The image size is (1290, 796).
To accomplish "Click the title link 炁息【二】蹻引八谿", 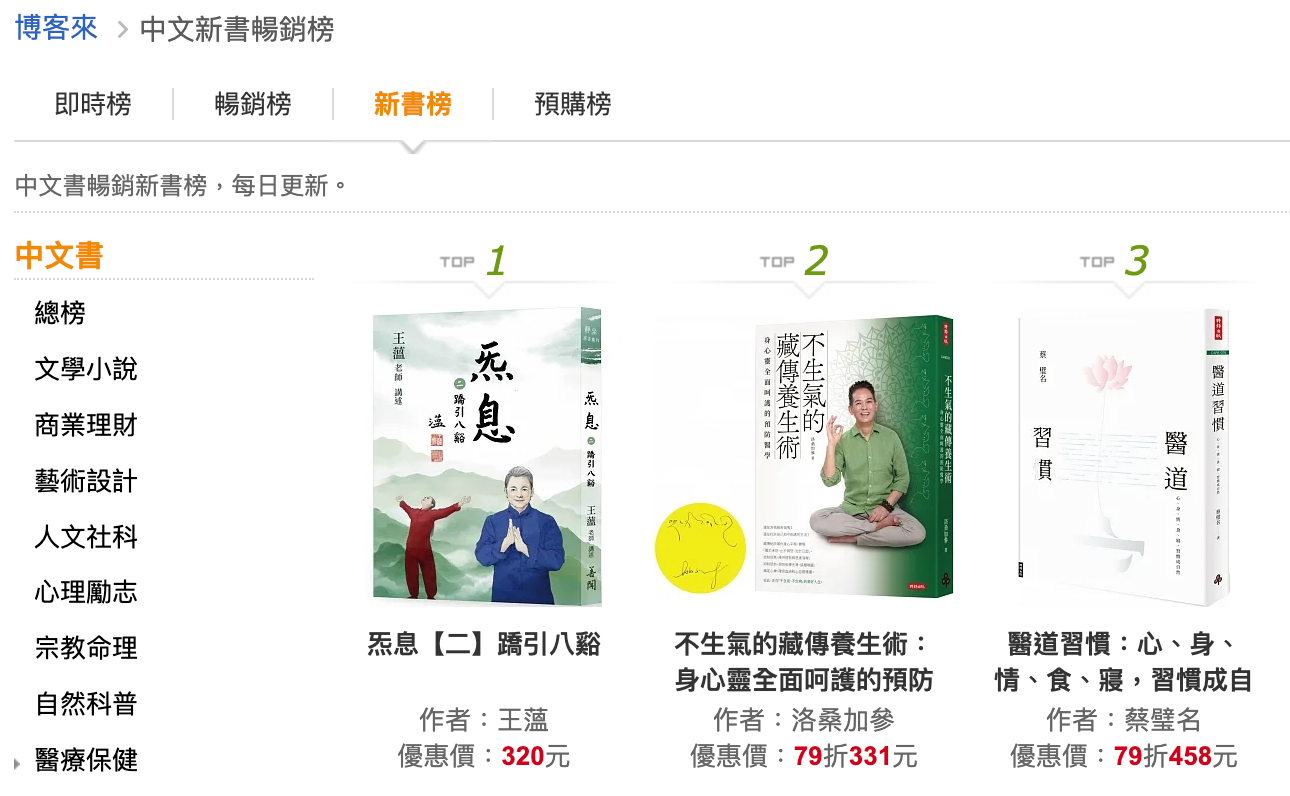I will point(484,643).
